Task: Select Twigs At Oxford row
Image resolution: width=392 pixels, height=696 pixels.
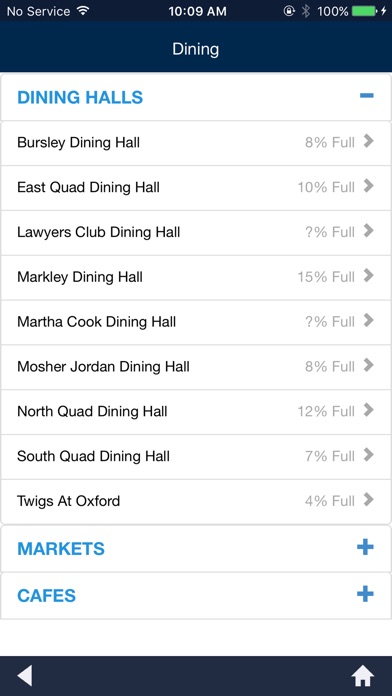Action: (x=196, y=502)
